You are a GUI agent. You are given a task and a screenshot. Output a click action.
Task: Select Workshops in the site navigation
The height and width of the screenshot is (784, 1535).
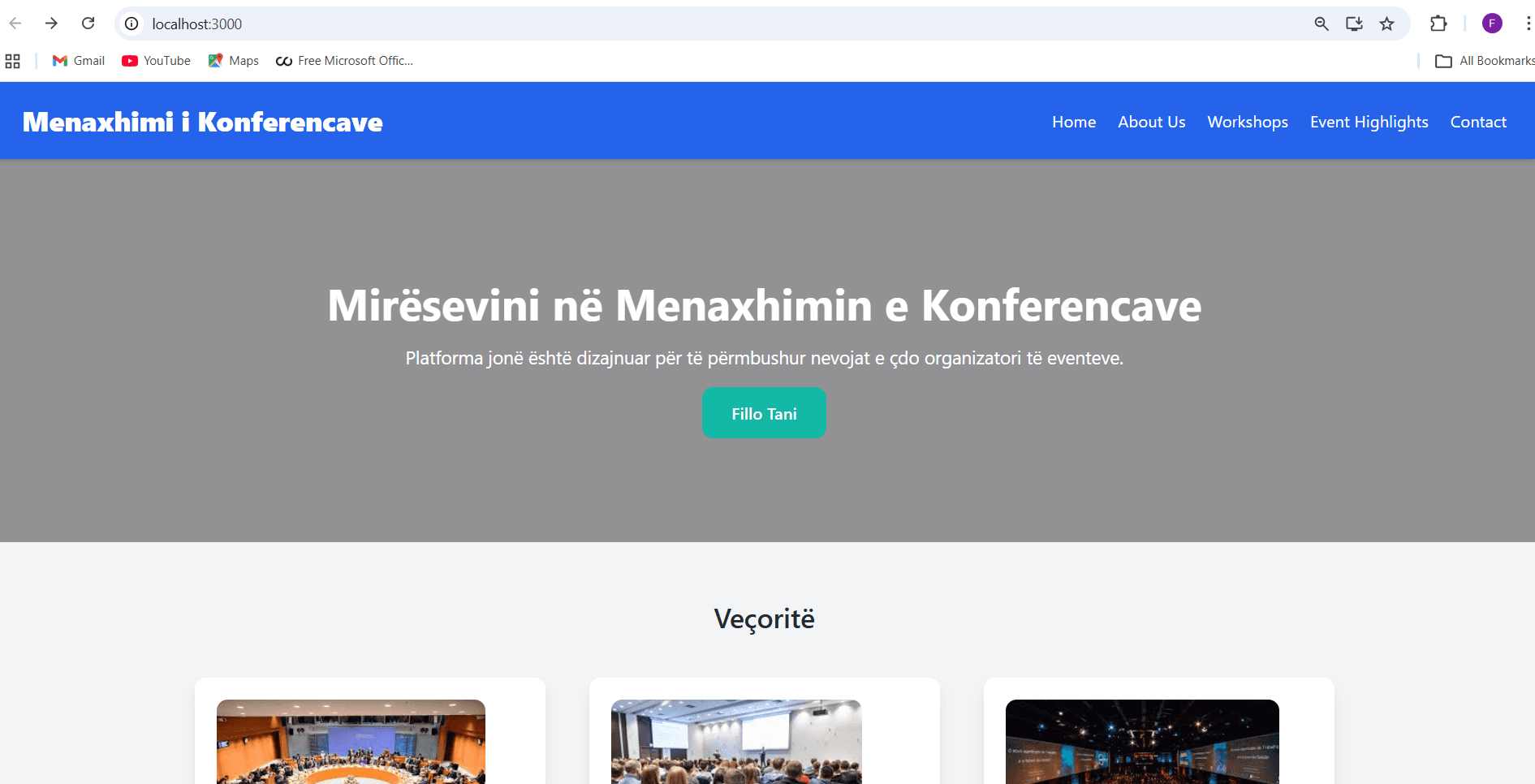coord(1248,122)
